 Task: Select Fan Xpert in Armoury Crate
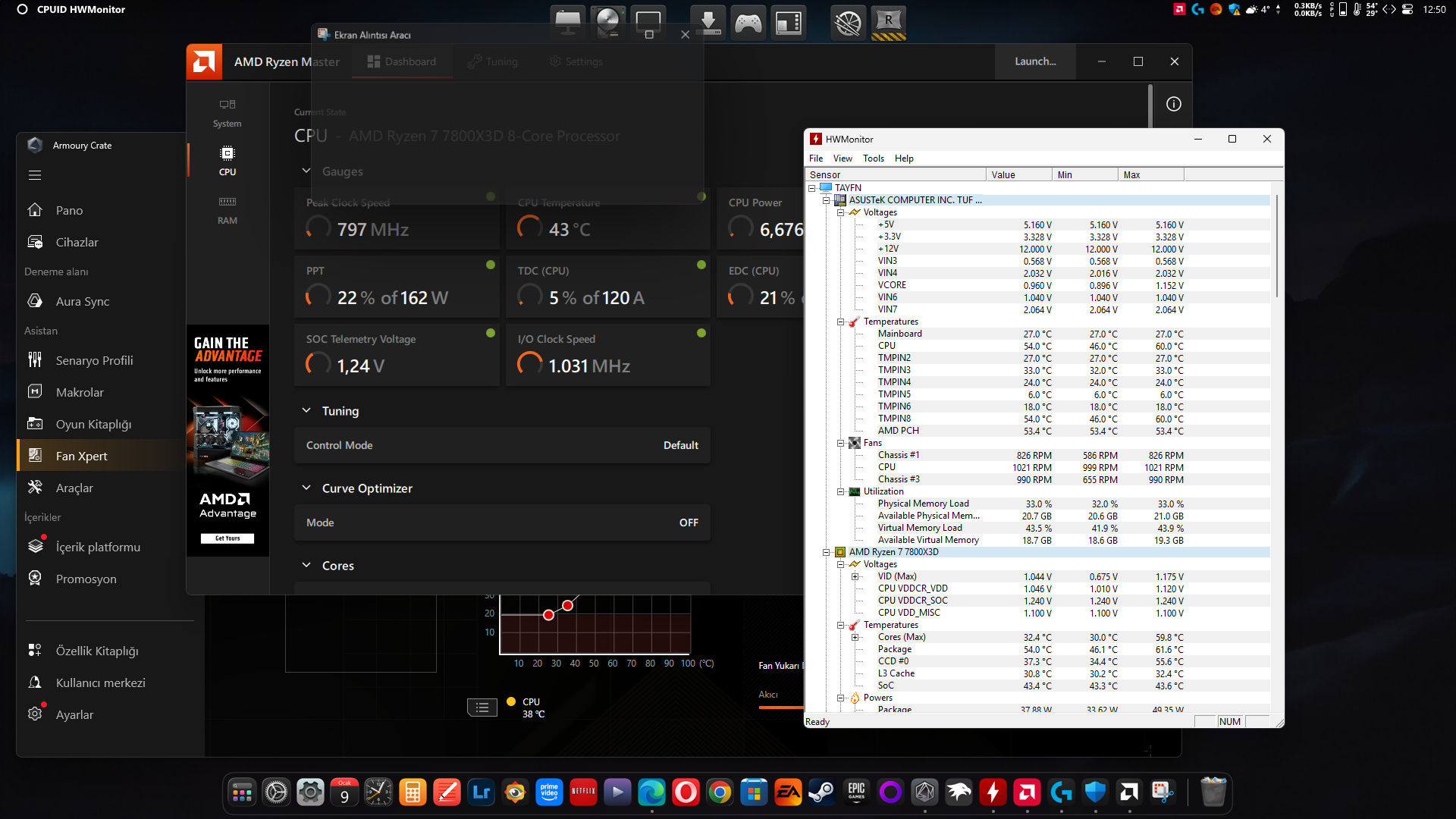(x=102, y=456)
